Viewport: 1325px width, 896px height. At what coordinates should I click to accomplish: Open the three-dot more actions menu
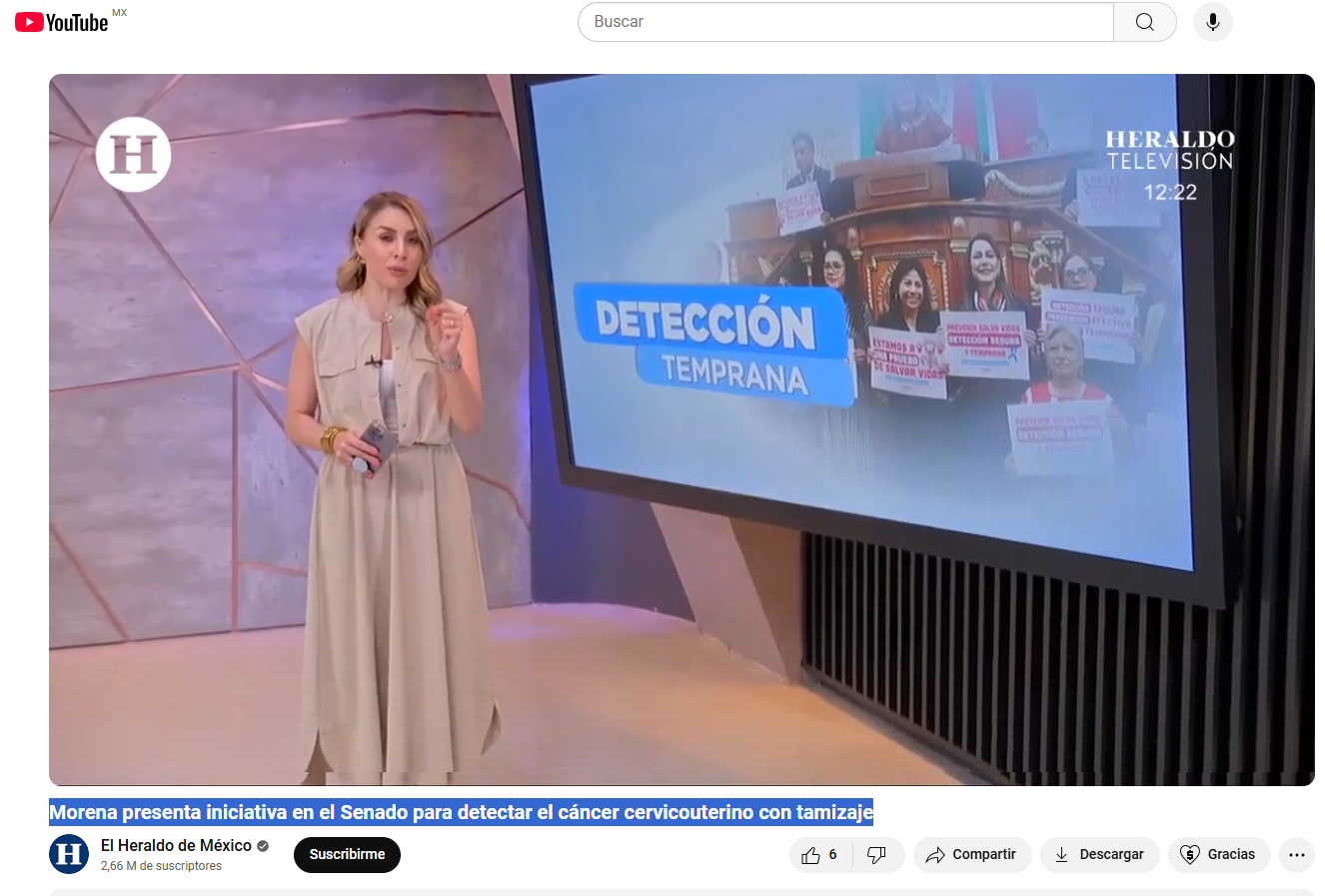point(1297,855)
